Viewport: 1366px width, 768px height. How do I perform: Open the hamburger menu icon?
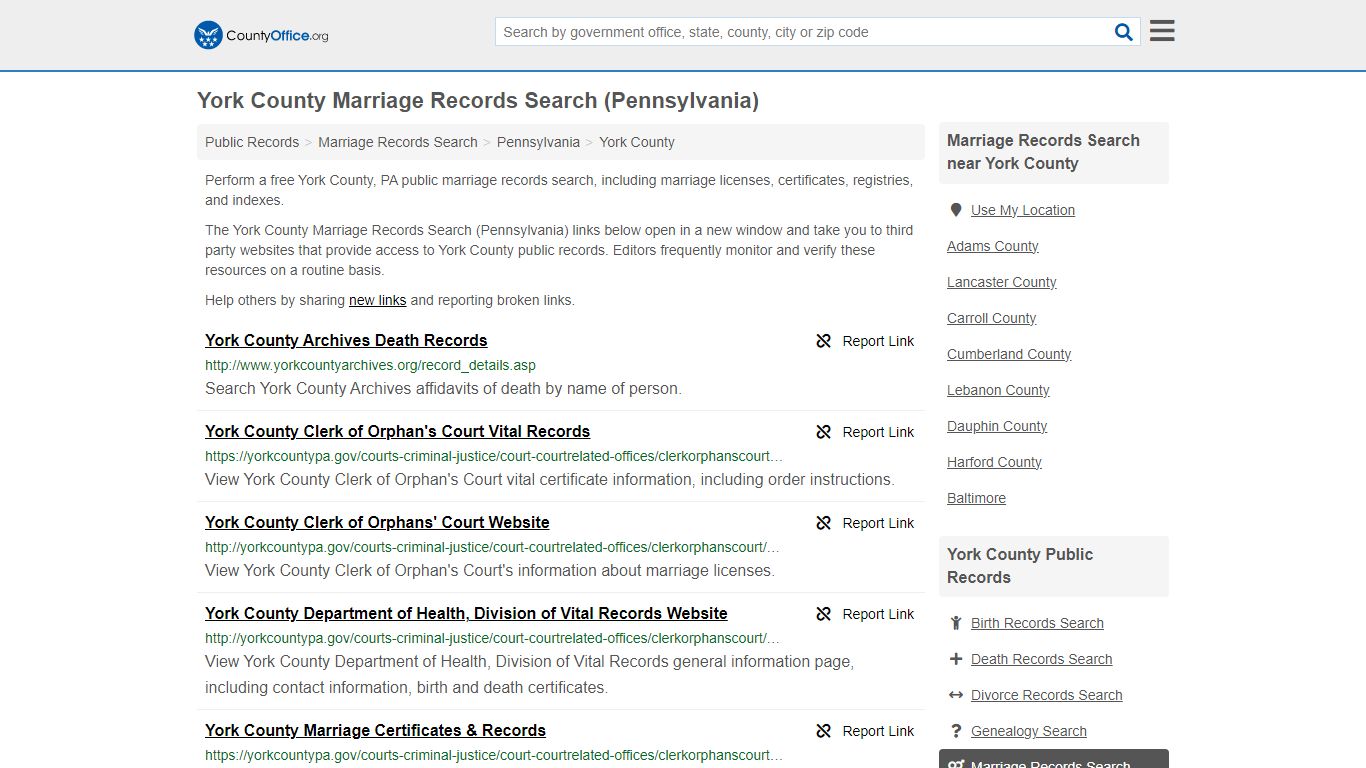tap(1162, 31)
